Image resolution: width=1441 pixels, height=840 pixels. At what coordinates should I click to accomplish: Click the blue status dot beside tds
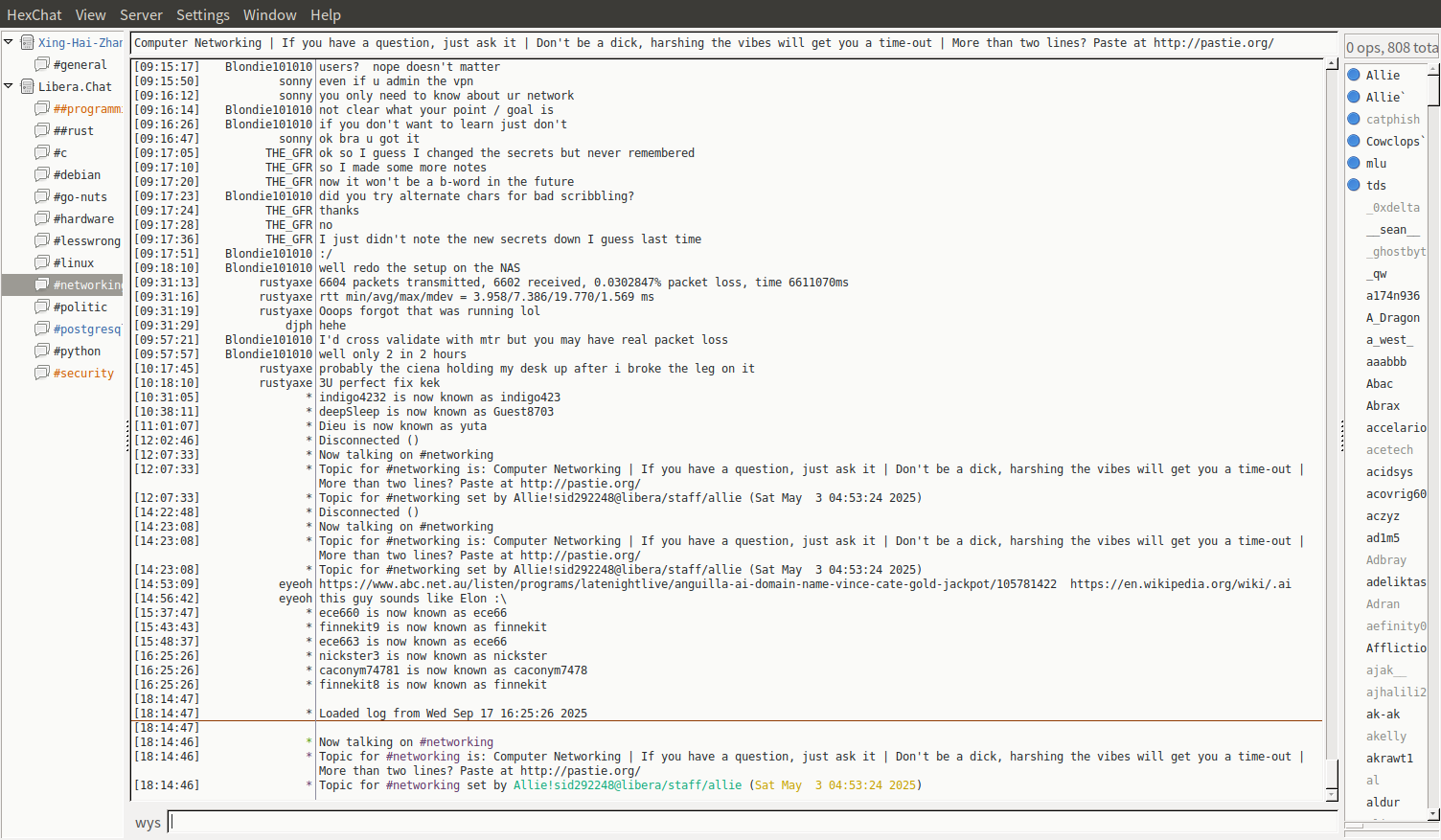click(x=1354, y=185)
